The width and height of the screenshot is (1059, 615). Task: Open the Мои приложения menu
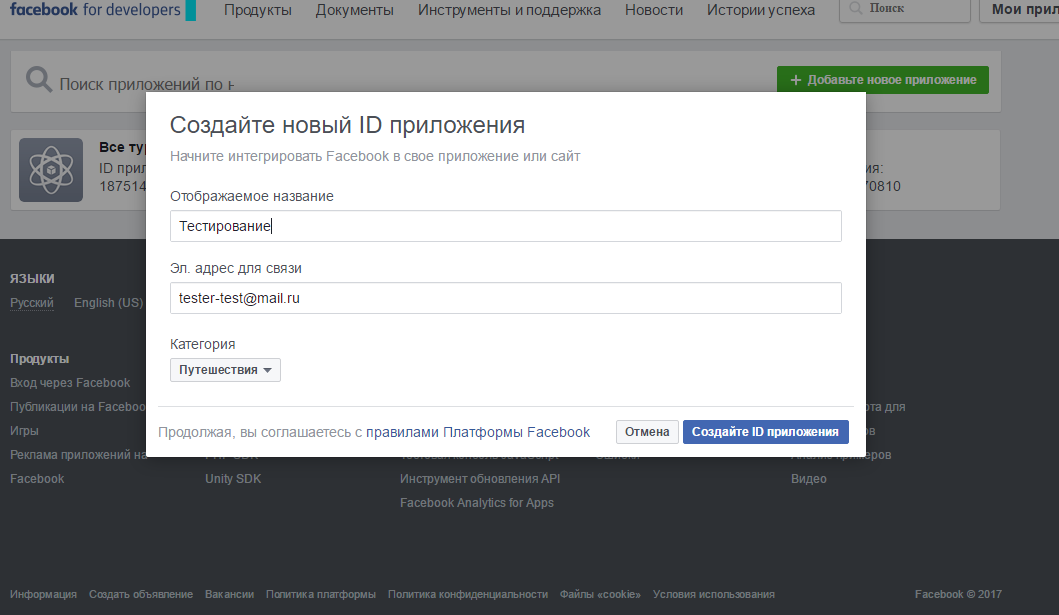click(x=1020, y=9)
